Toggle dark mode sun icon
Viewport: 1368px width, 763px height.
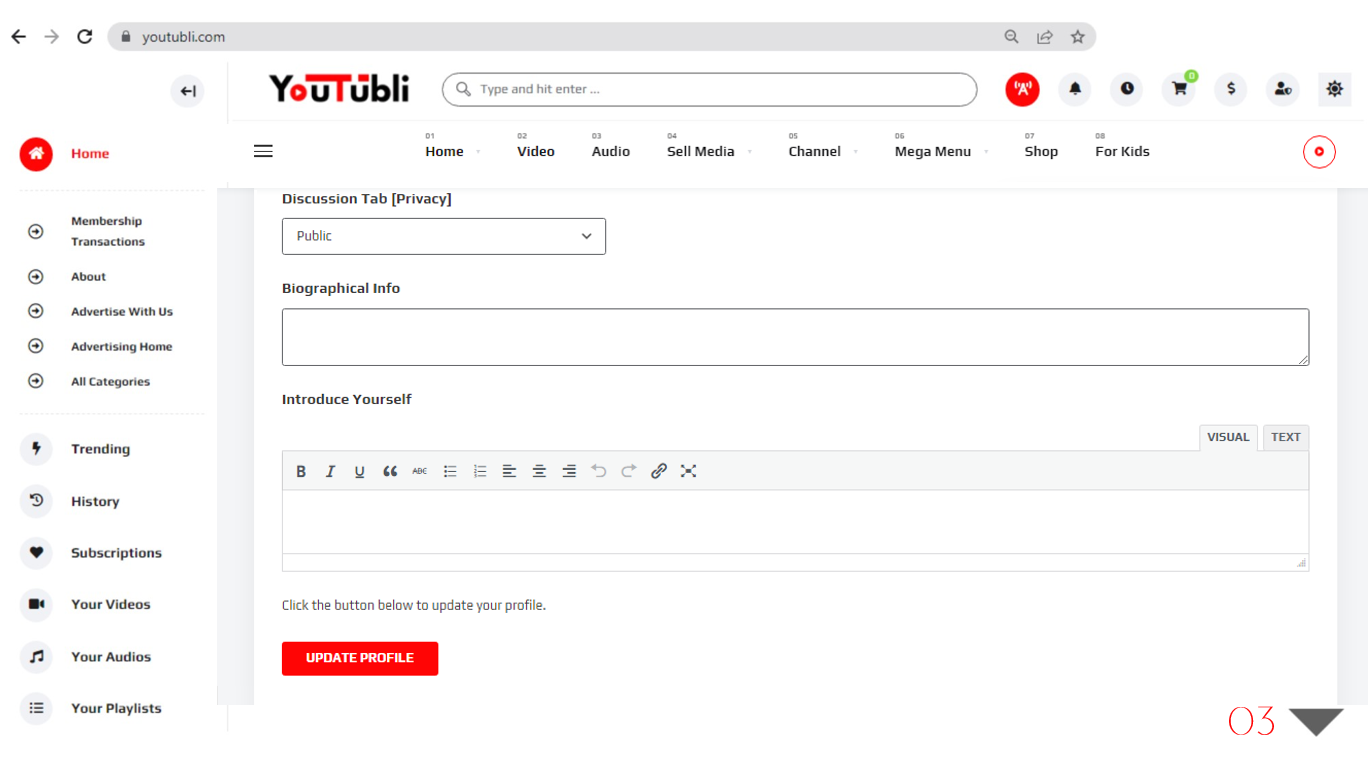(x=1335, y=89)
